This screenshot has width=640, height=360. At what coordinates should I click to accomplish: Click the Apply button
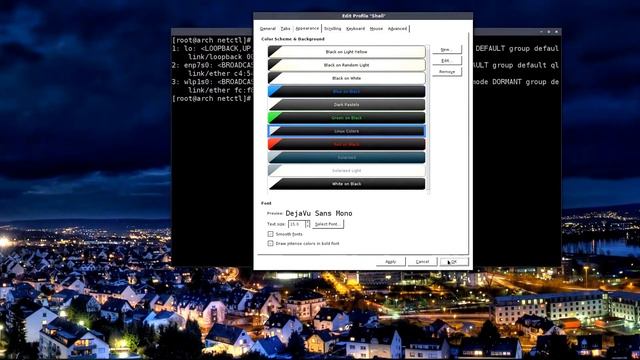tap(391, 262)
